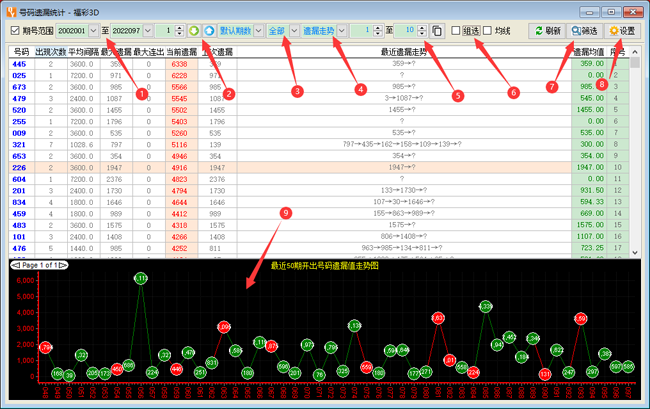Sort by the 出现次数 column header
The height and width of the screenshot is (409, 650).
51,52
